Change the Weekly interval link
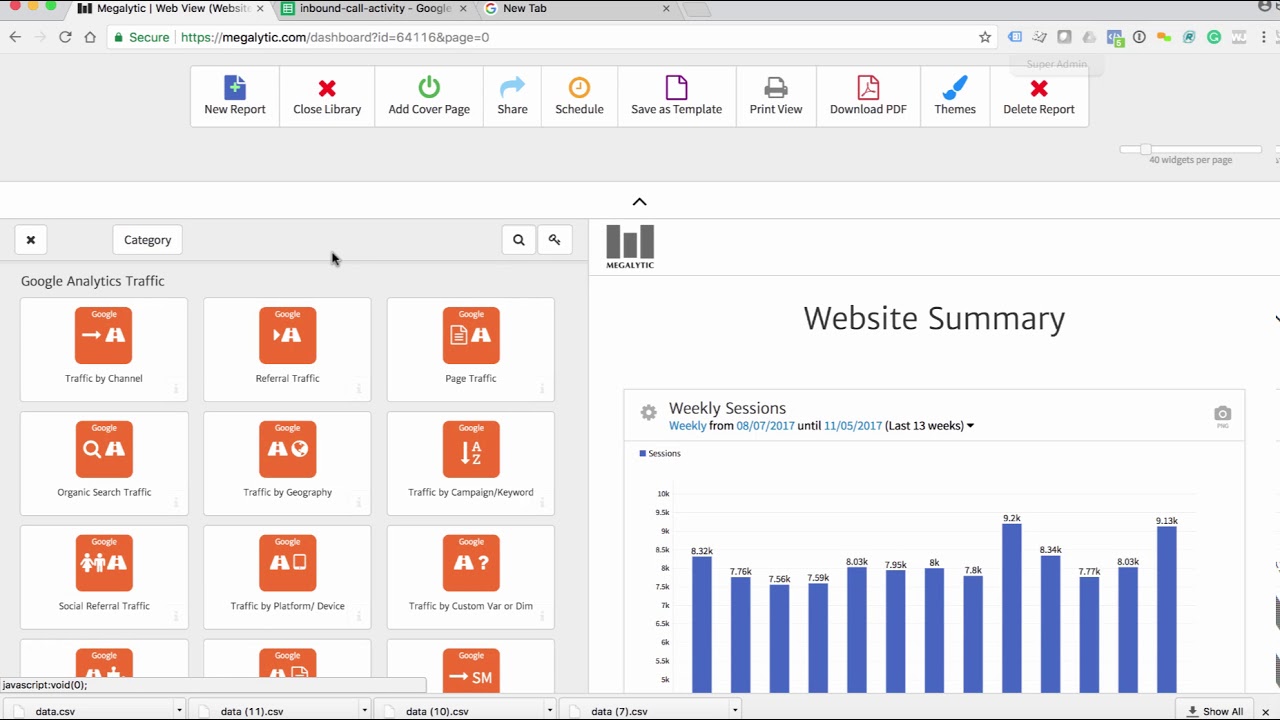Viewport: 1280px width, 720px height. point(688,426)
